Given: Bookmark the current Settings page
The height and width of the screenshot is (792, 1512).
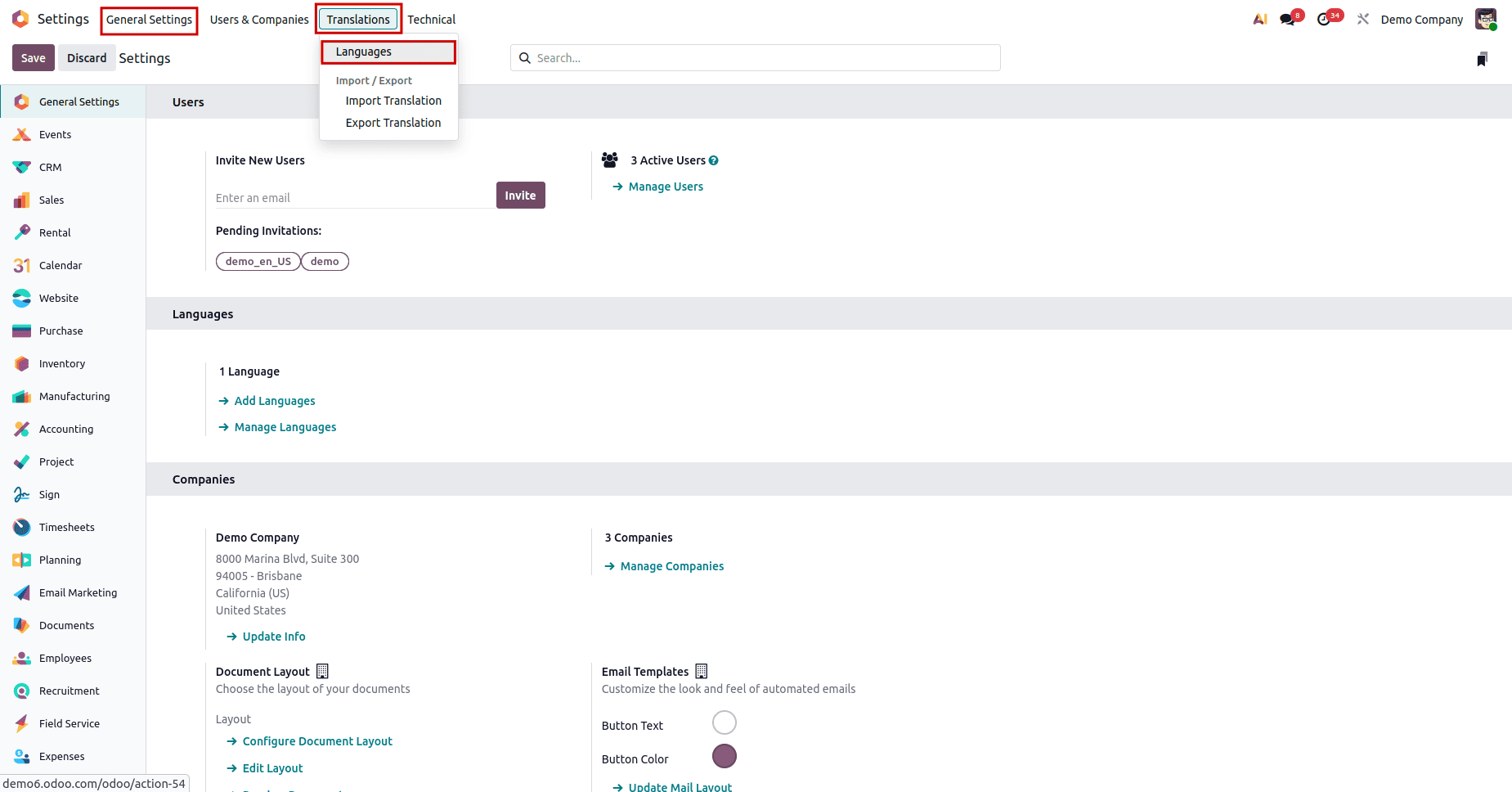Looking at the screenshot, I should click(x=1483, y=58).
